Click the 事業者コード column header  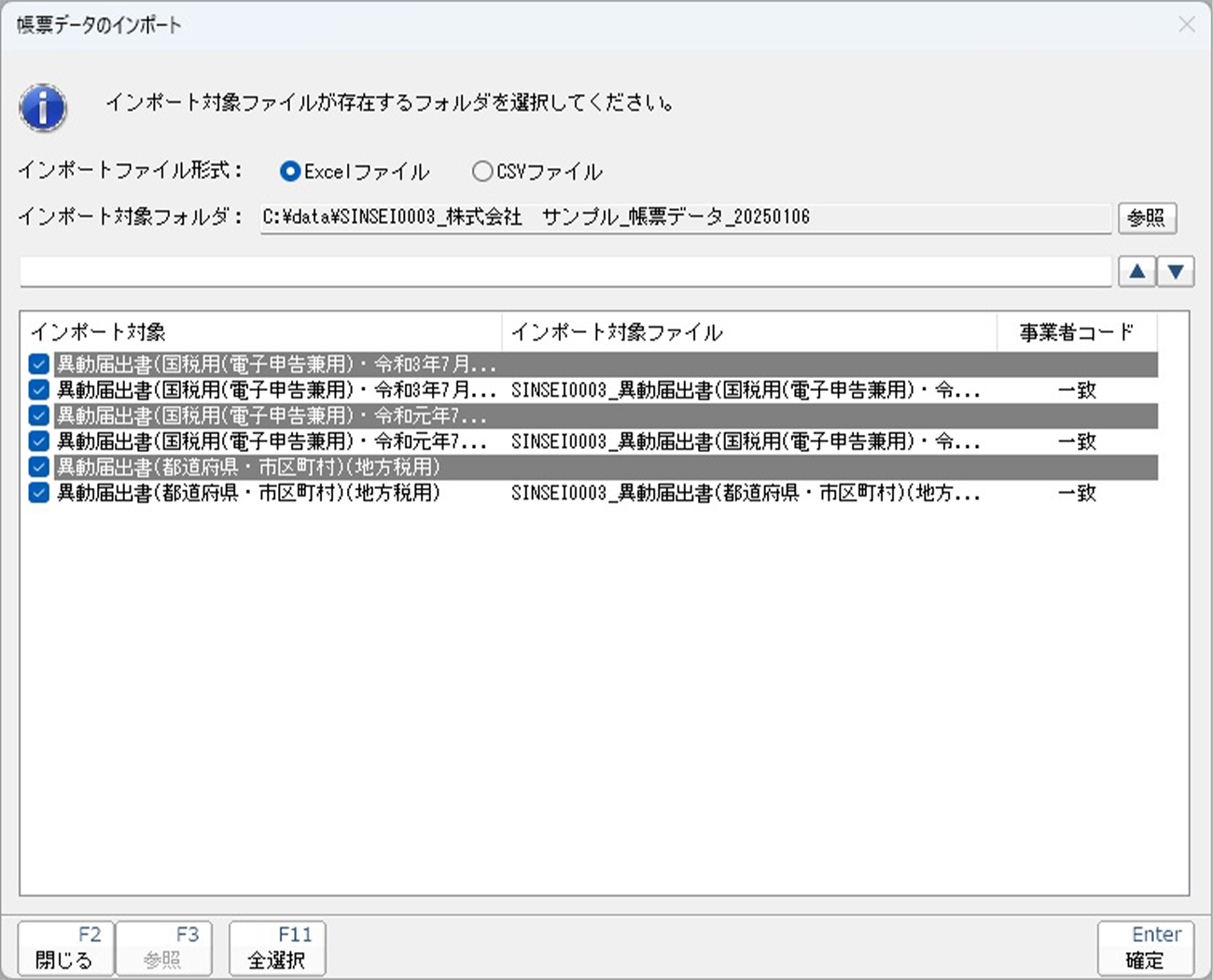click(1077, 332)
